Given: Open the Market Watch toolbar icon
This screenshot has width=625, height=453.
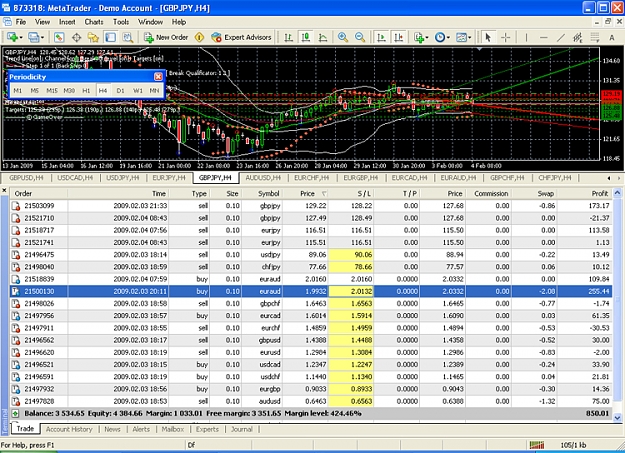Looking at the screenshot, I should pos(59,37).
